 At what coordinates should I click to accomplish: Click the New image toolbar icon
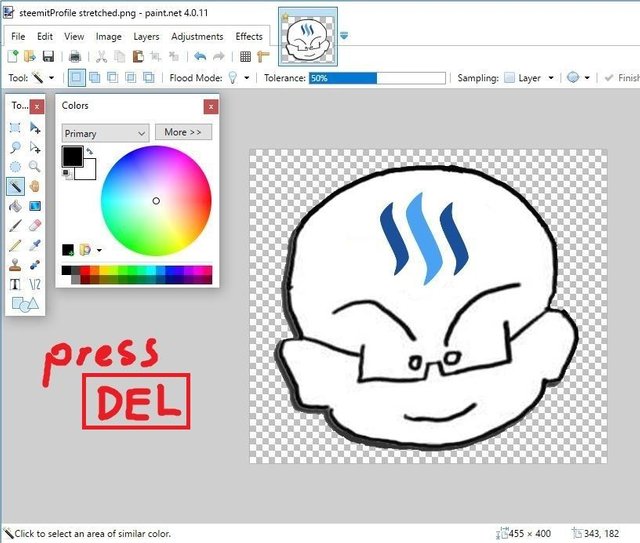(x=13, y=56)
